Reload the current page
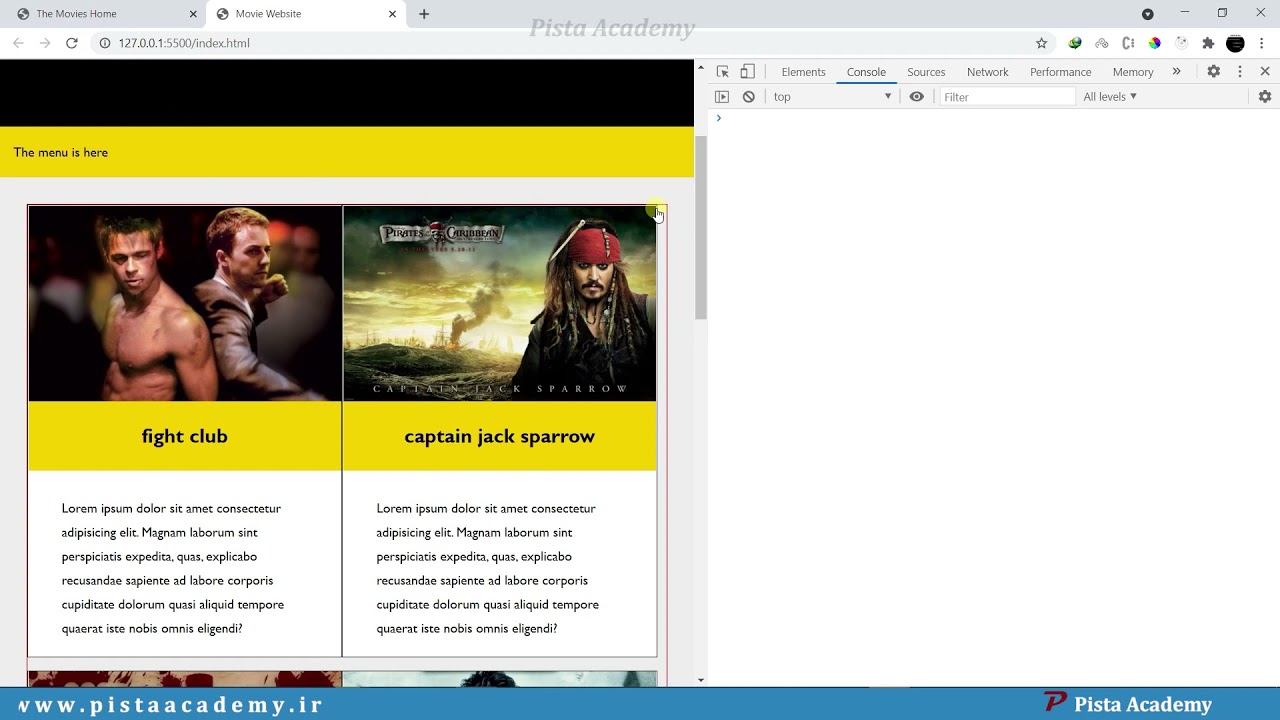 click(72, 43)
